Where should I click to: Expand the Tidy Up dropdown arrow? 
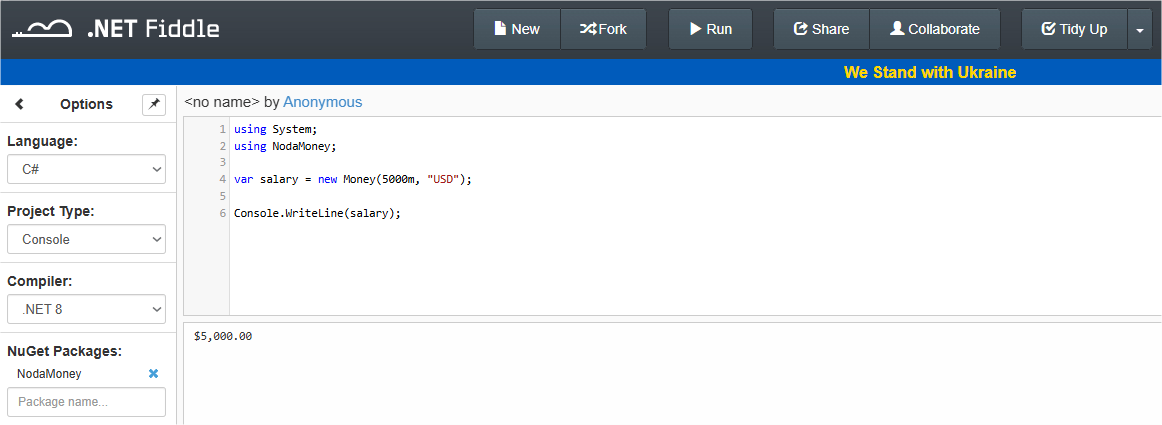[1140, 29]
